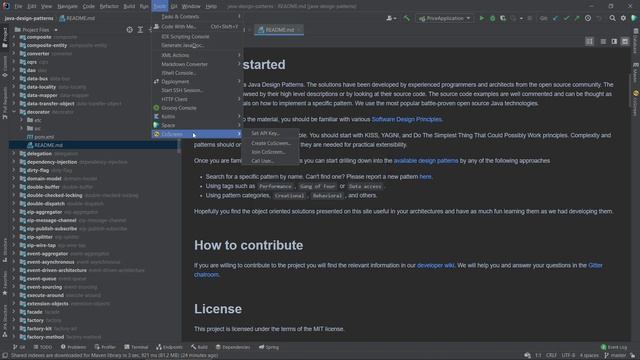Expand the event-queue module folder
Screen dimensions: 640x360
pyautogui.click(x=14, y=278)
